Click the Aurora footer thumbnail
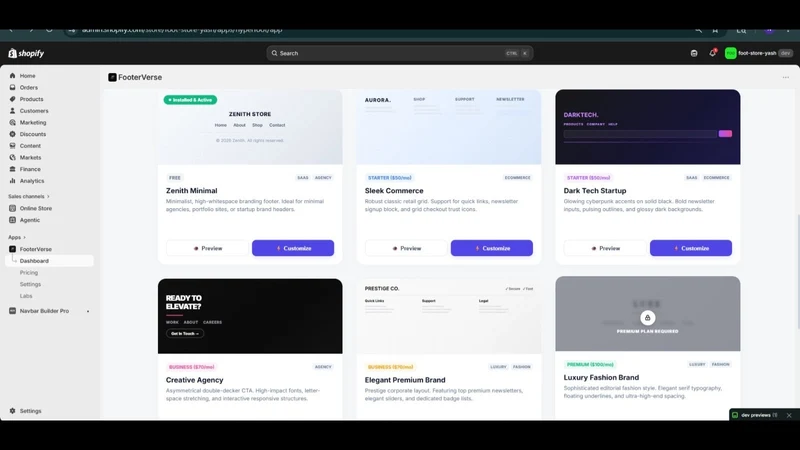This screenshot has height=450, width=800. (449, 127)
